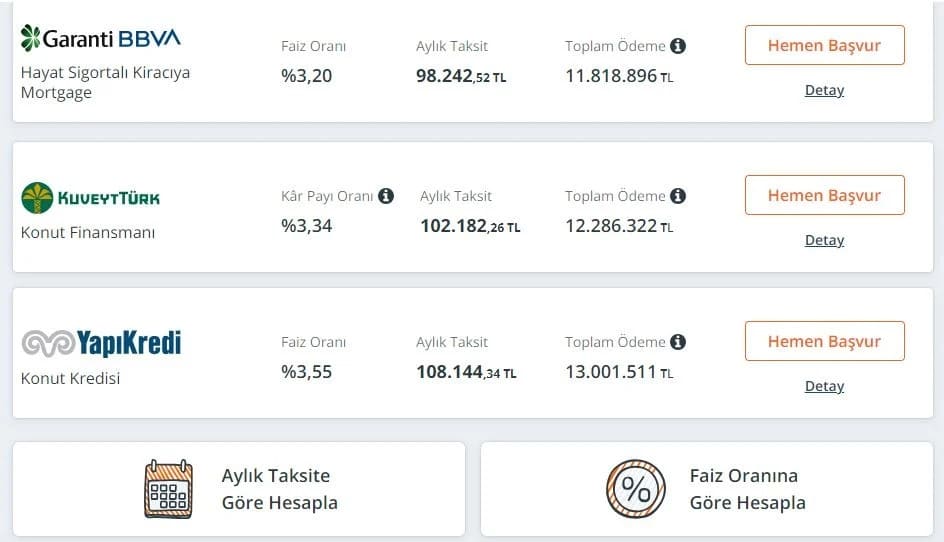Apply to Kuveyt Türk with Hemen Başvur

824,195
